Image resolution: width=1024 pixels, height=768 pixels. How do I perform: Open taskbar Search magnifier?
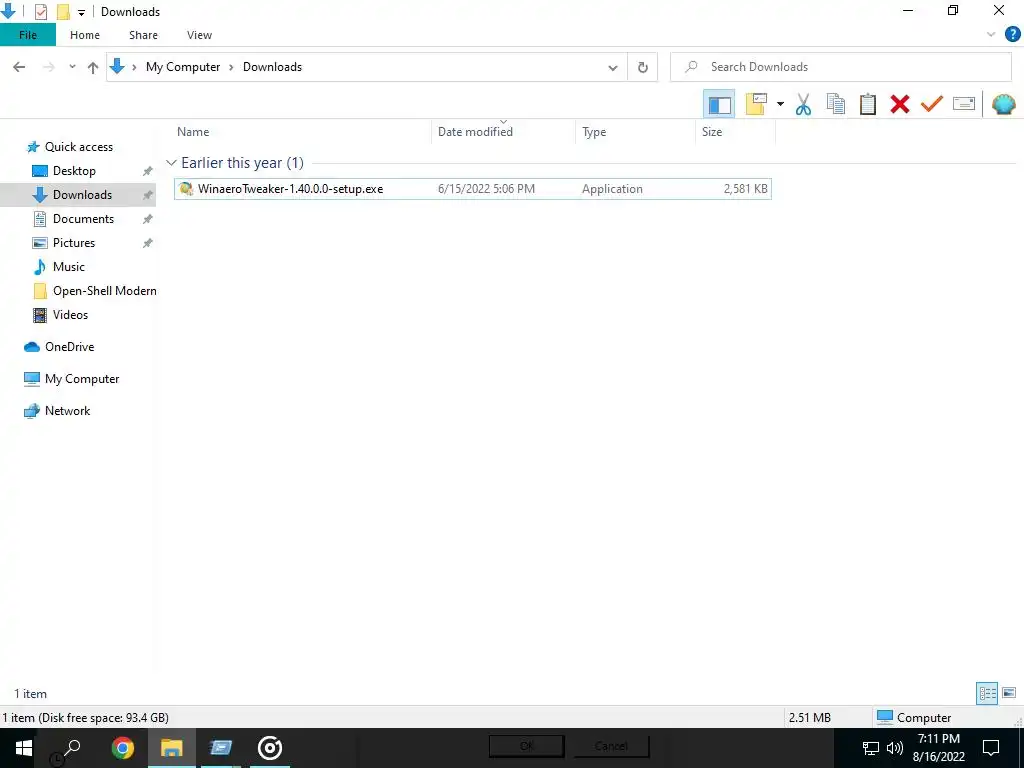[x=72, y=748]
